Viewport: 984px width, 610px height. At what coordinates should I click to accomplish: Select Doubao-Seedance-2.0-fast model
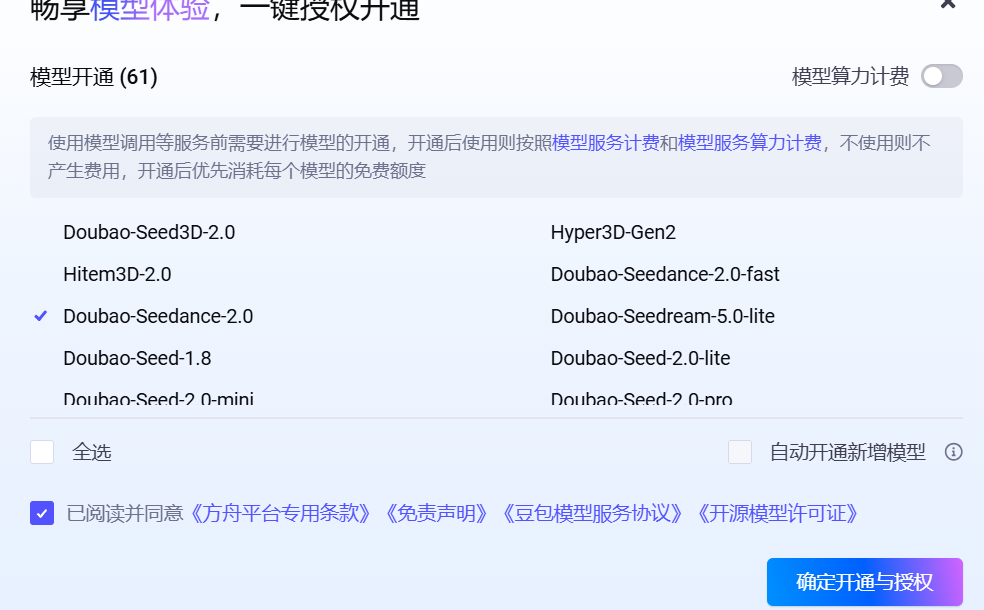665,274
